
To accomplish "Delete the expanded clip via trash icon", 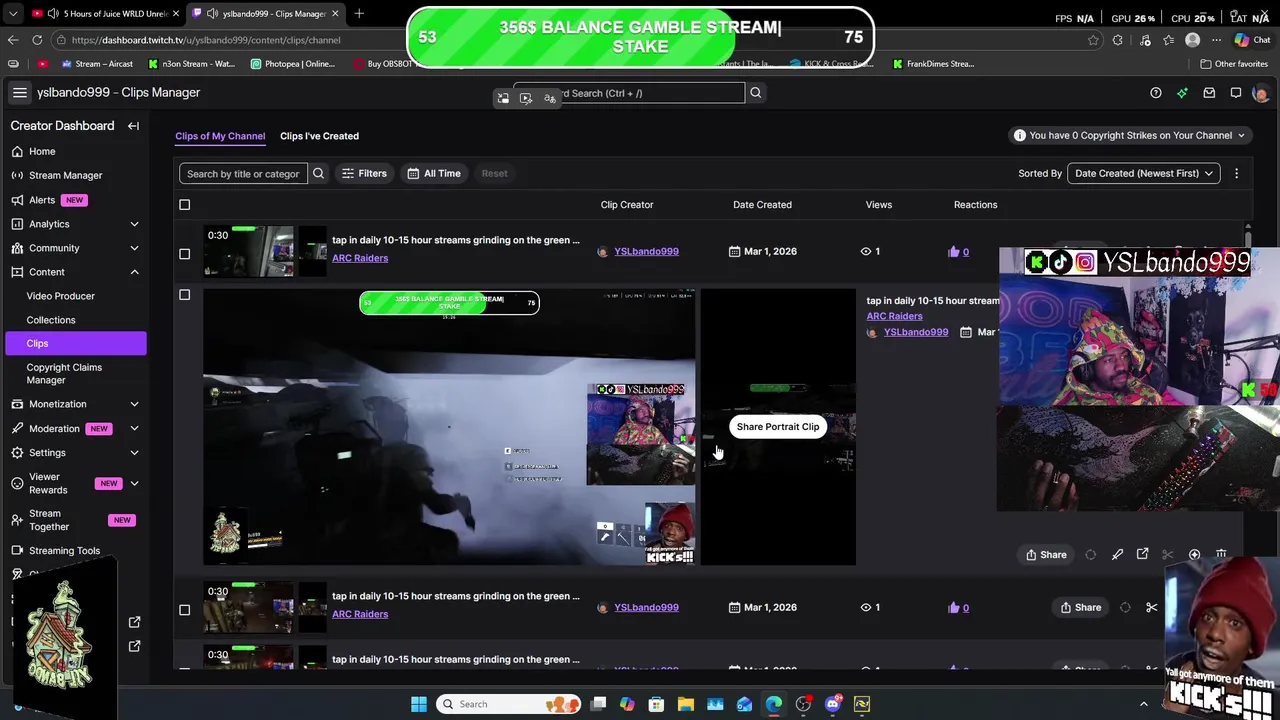I will [x=1221, y=555].
